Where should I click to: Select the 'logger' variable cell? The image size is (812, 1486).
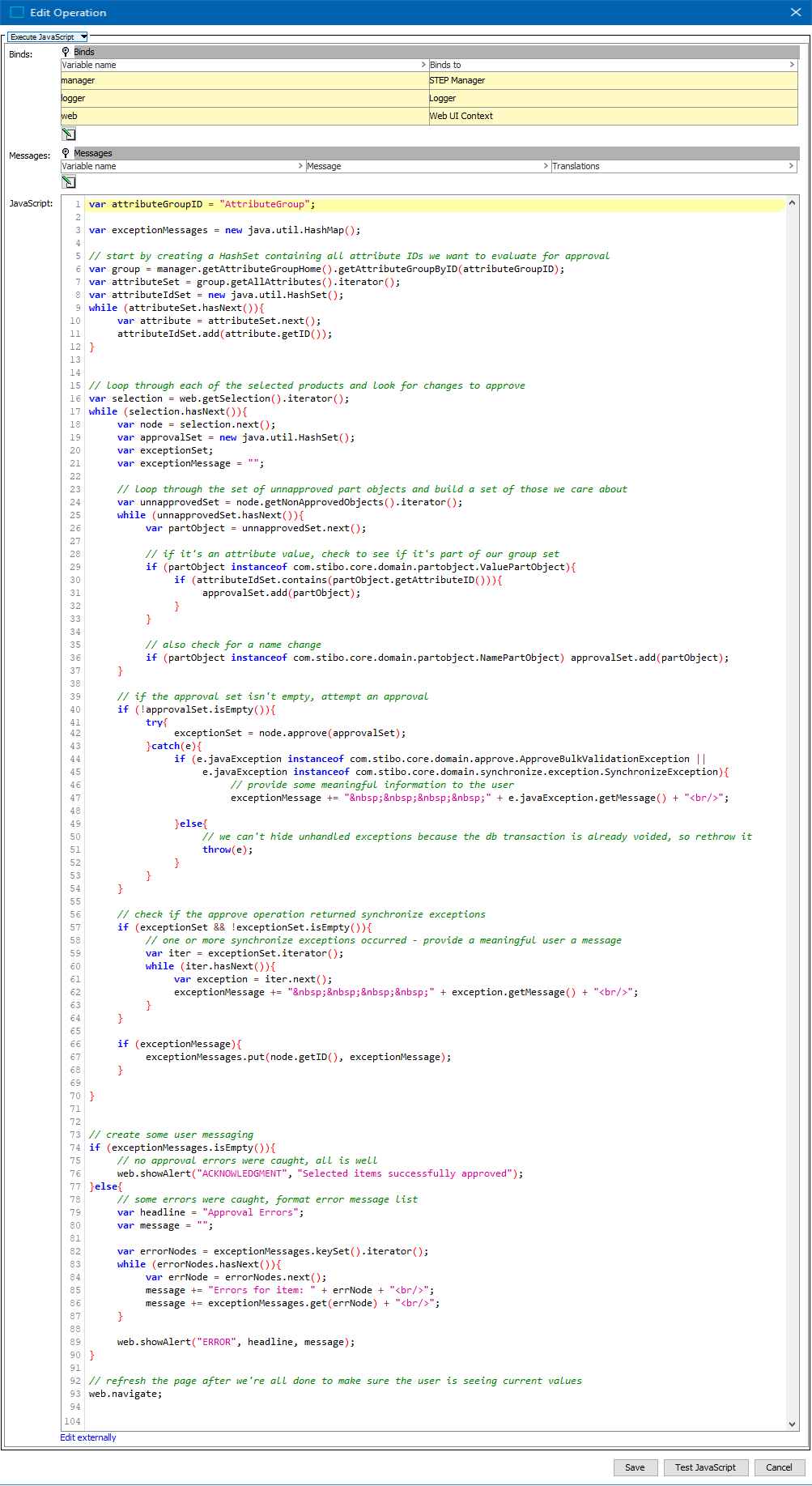pos(244,99)
